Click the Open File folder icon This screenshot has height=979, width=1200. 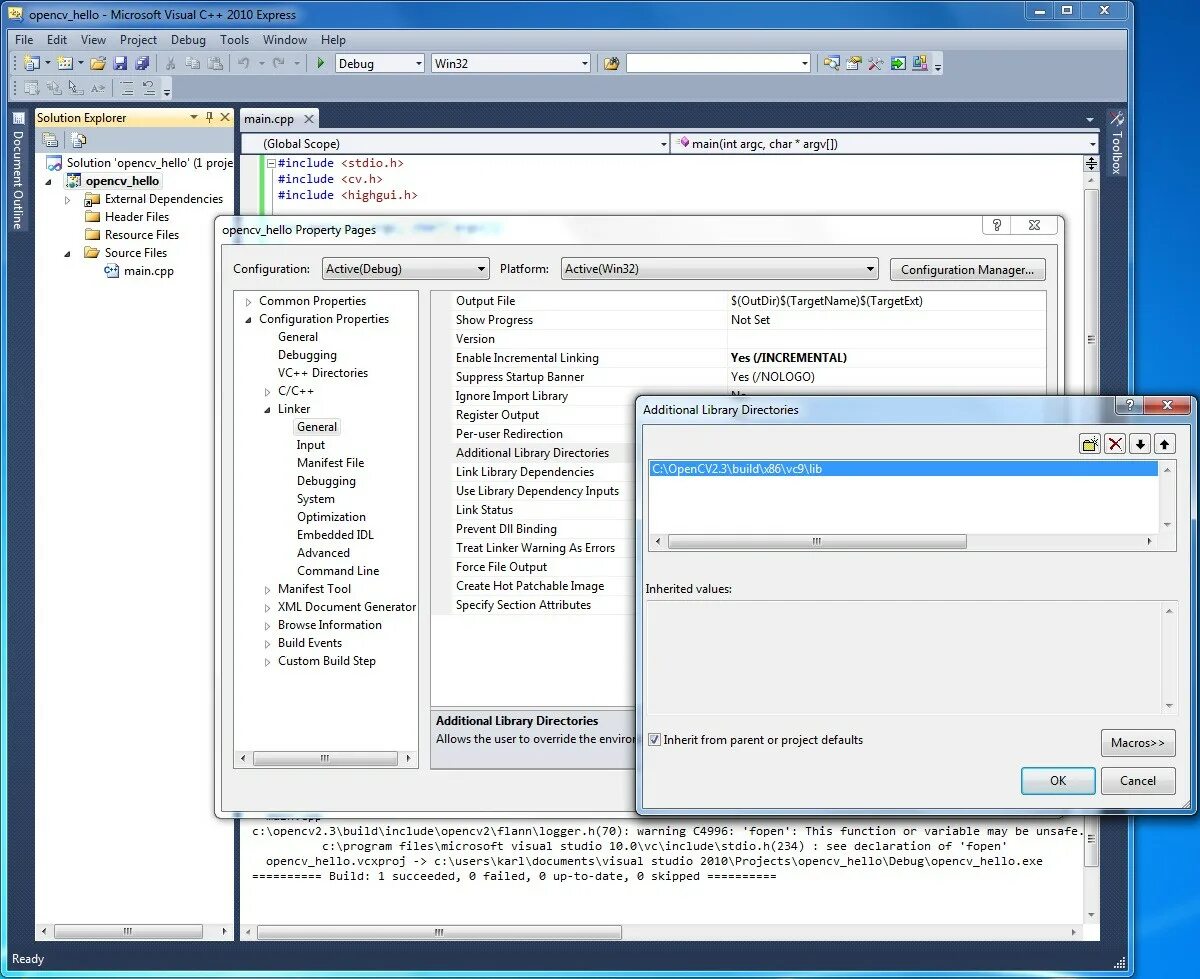click(98, 63)
